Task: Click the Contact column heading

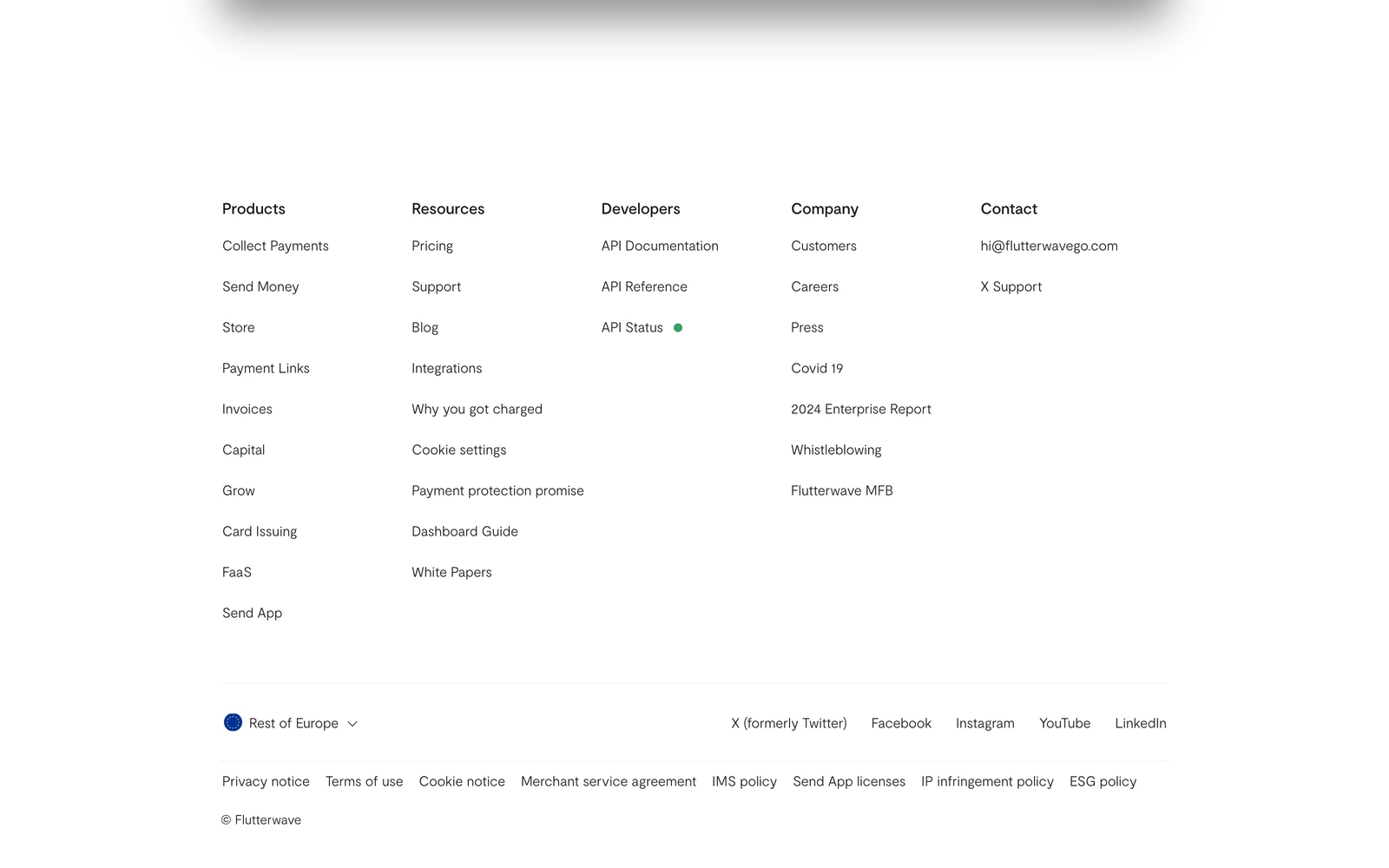Action: tap(1009, 208)
